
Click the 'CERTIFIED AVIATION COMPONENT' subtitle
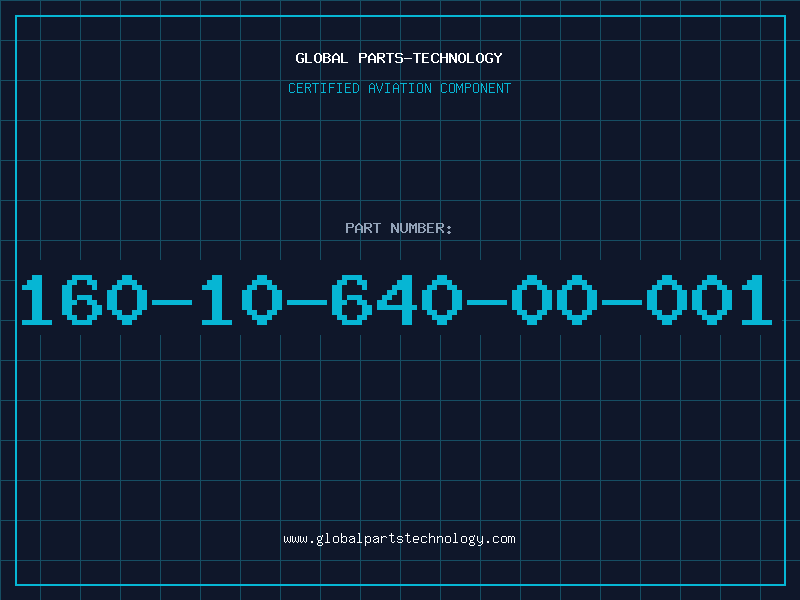coord(399,88)
